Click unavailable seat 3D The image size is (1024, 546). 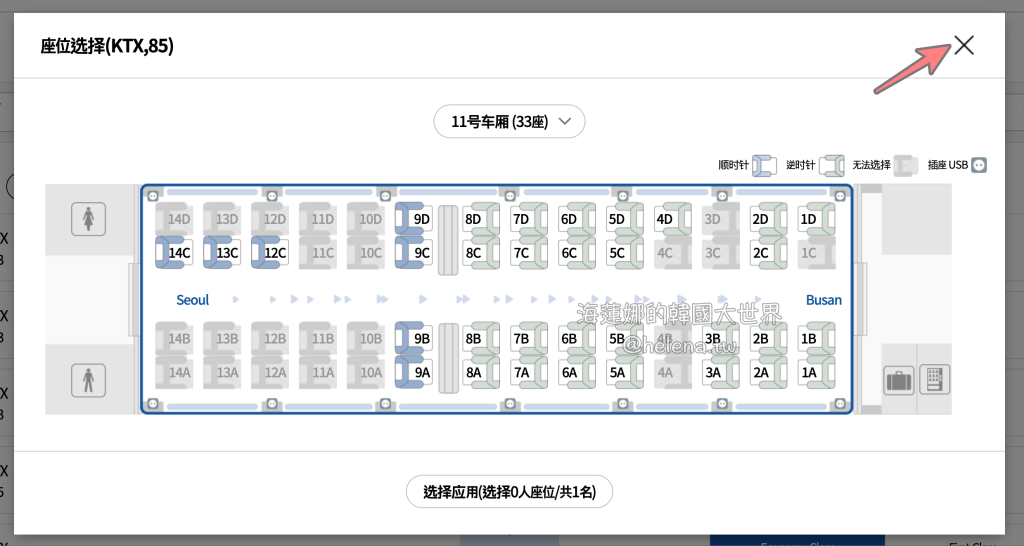coord(722,219)
